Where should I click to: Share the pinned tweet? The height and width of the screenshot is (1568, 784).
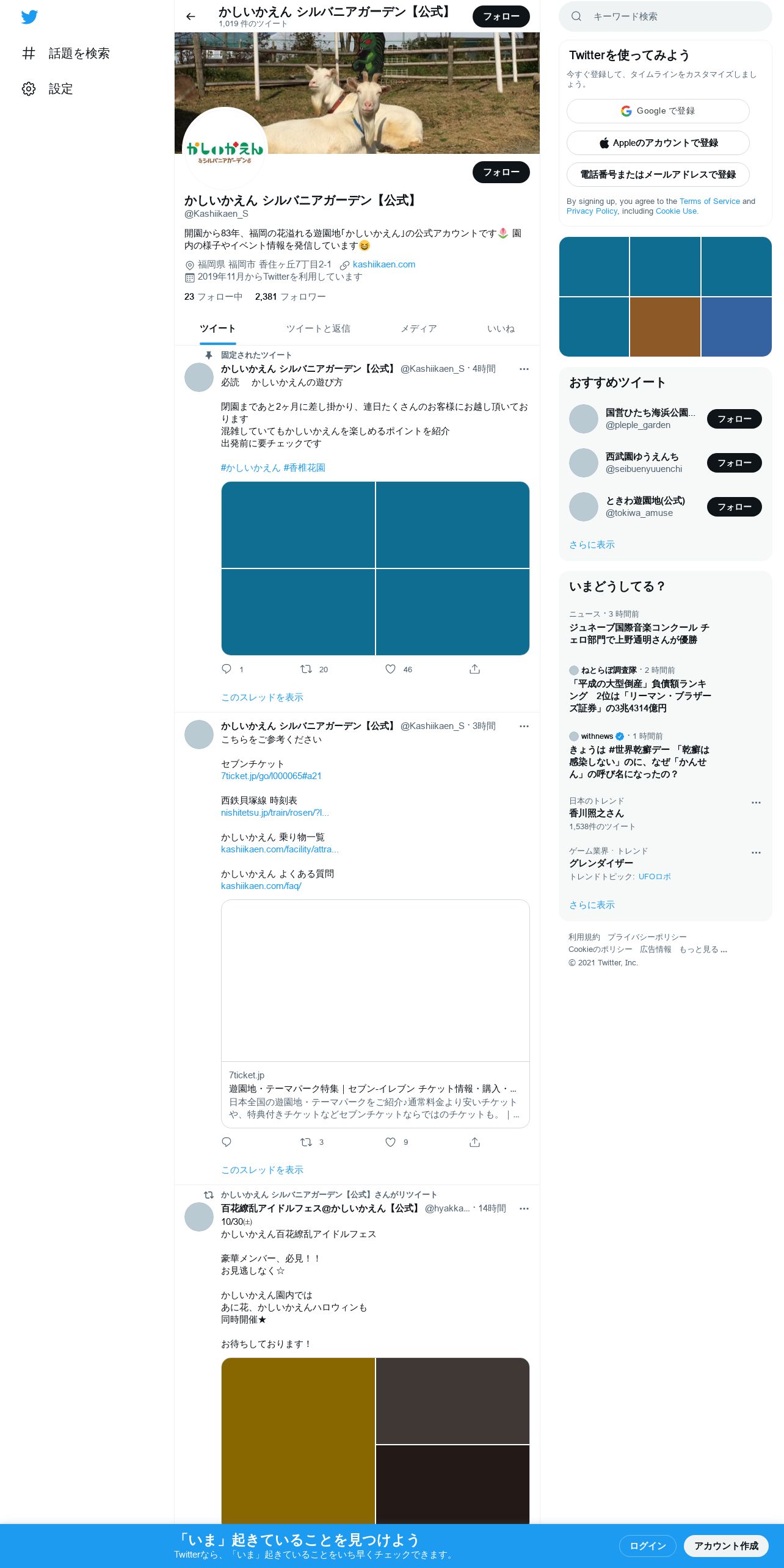(x=474, y=669)
